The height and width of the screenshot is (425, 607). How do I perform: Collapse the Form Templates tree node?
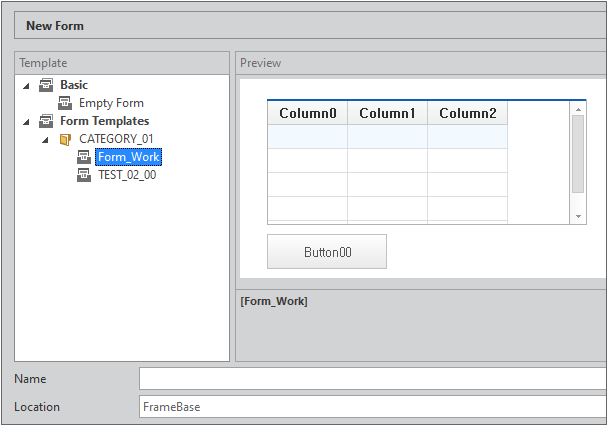[26, 121]
